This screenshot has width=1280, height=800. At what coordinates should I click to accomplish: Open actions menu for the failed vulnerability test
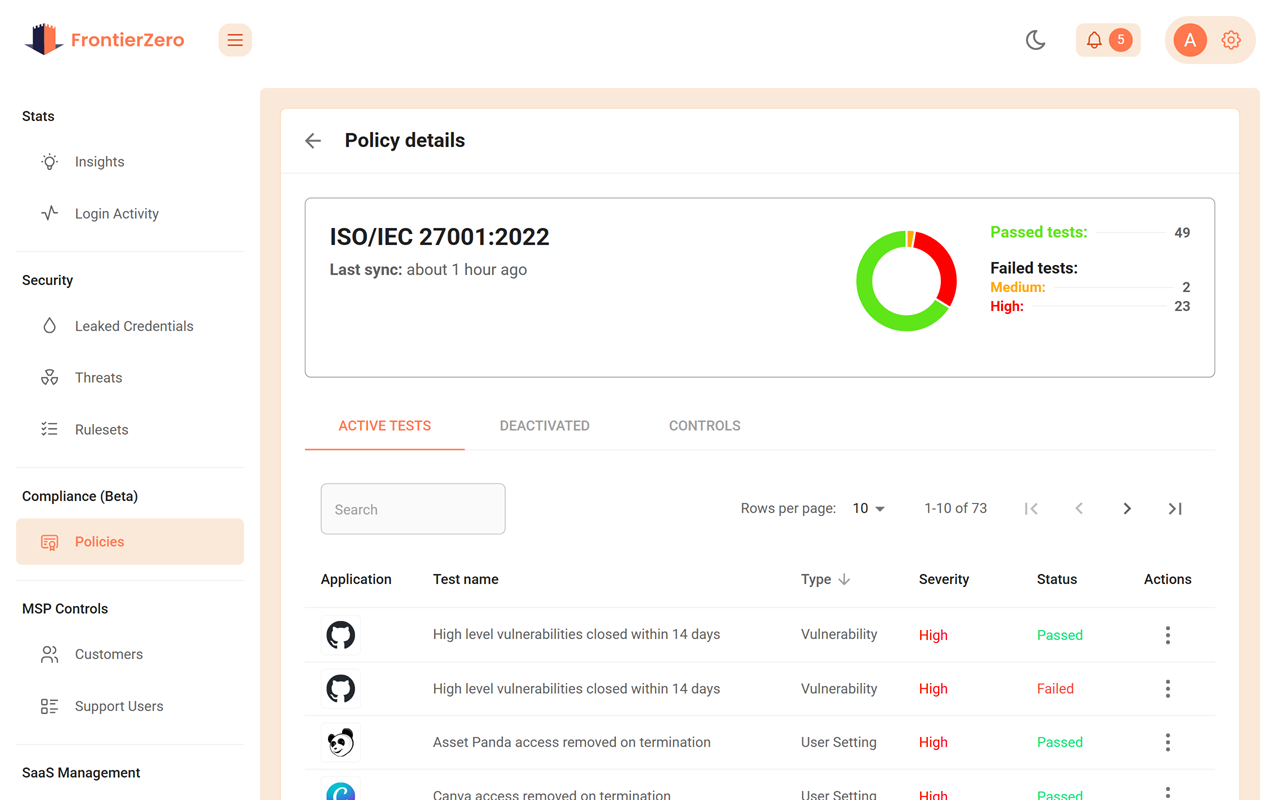(1167, 688)
